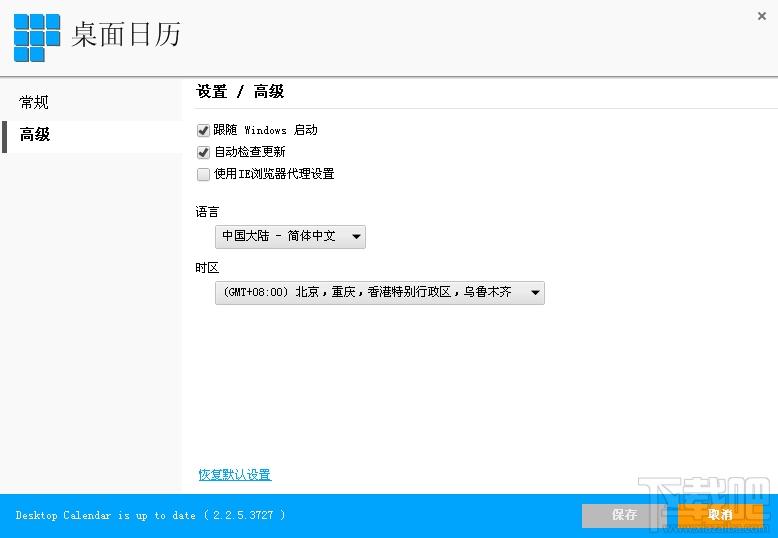Open the 语言 dropdown showing 中国大陆 - 简体中文
Viewport: 778px width, 538px height.
[290, 237]
